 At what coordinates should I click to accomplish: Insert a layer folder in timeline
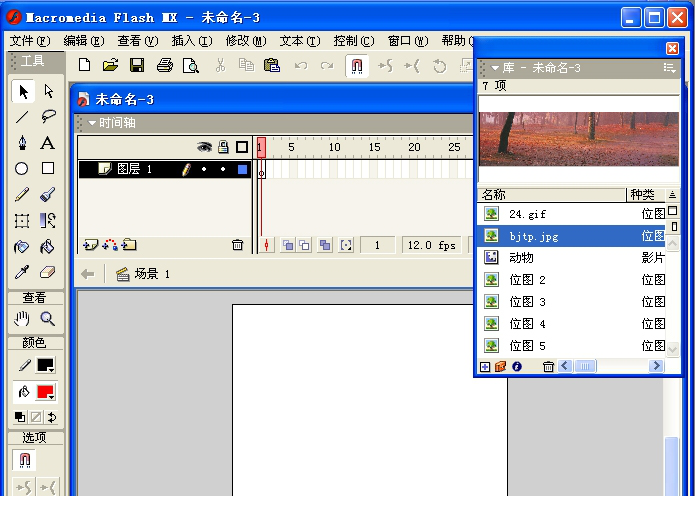(x=129, y=245)
